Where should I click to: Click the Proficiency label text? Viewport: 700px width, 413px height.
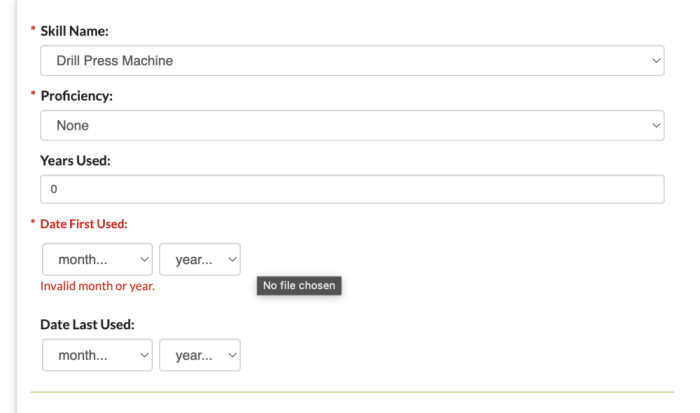click(76, 96)
